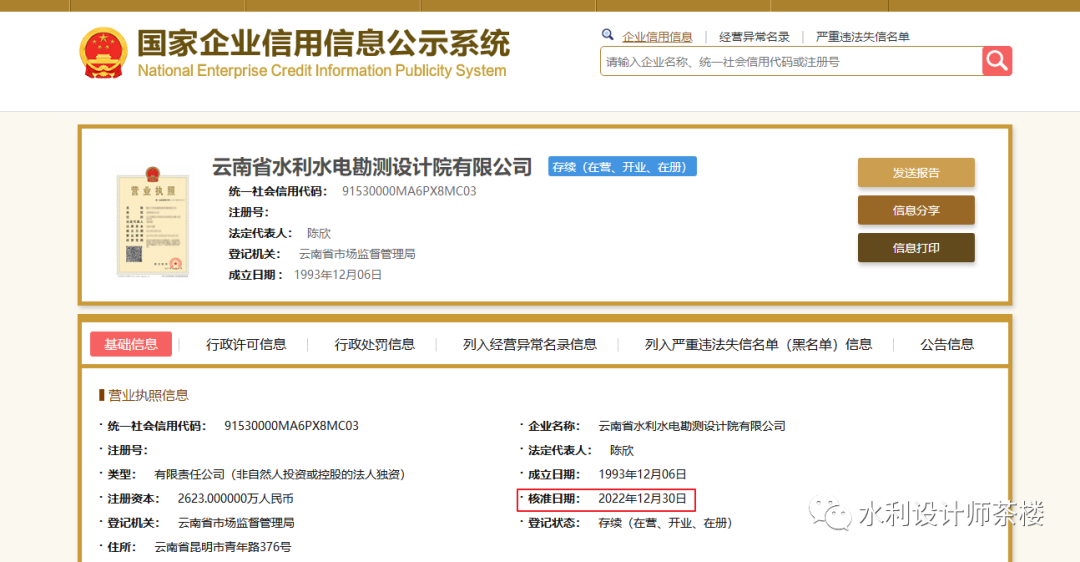
Task: Click the credit code value in 营业执照信息 section
Action: (x=291, y=426)
